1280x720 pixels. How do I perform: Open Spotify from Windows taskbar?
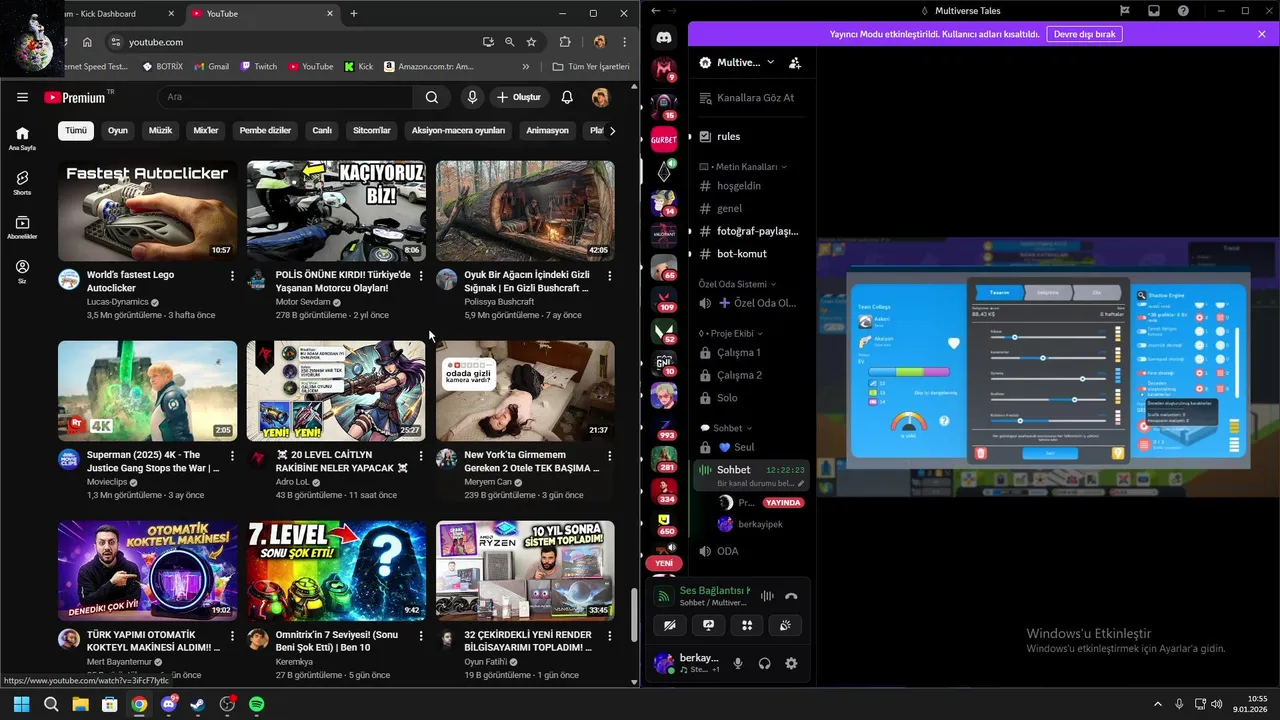[x=256, y=704]
